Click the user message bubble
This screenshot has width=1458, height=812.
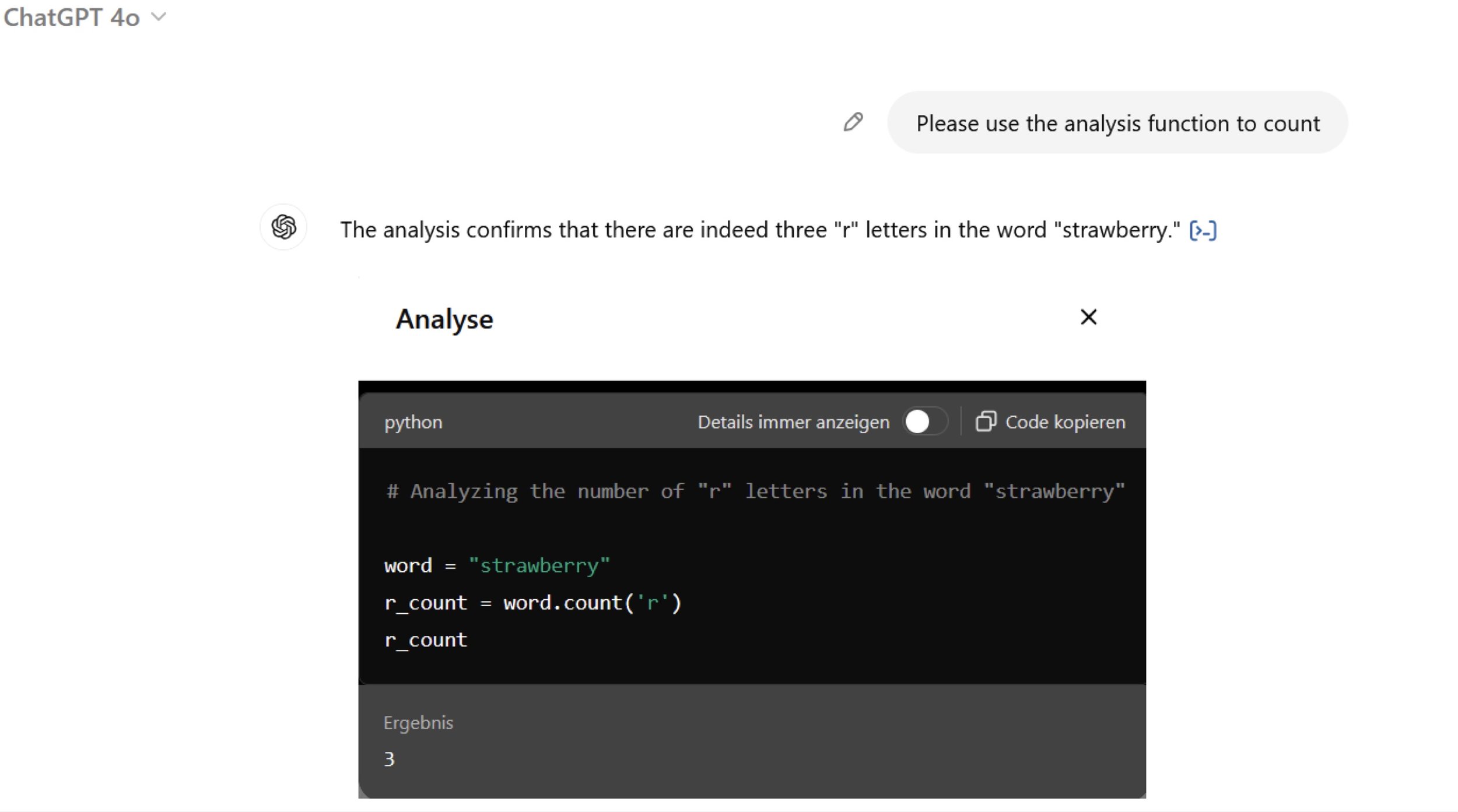coord(1117,123)
